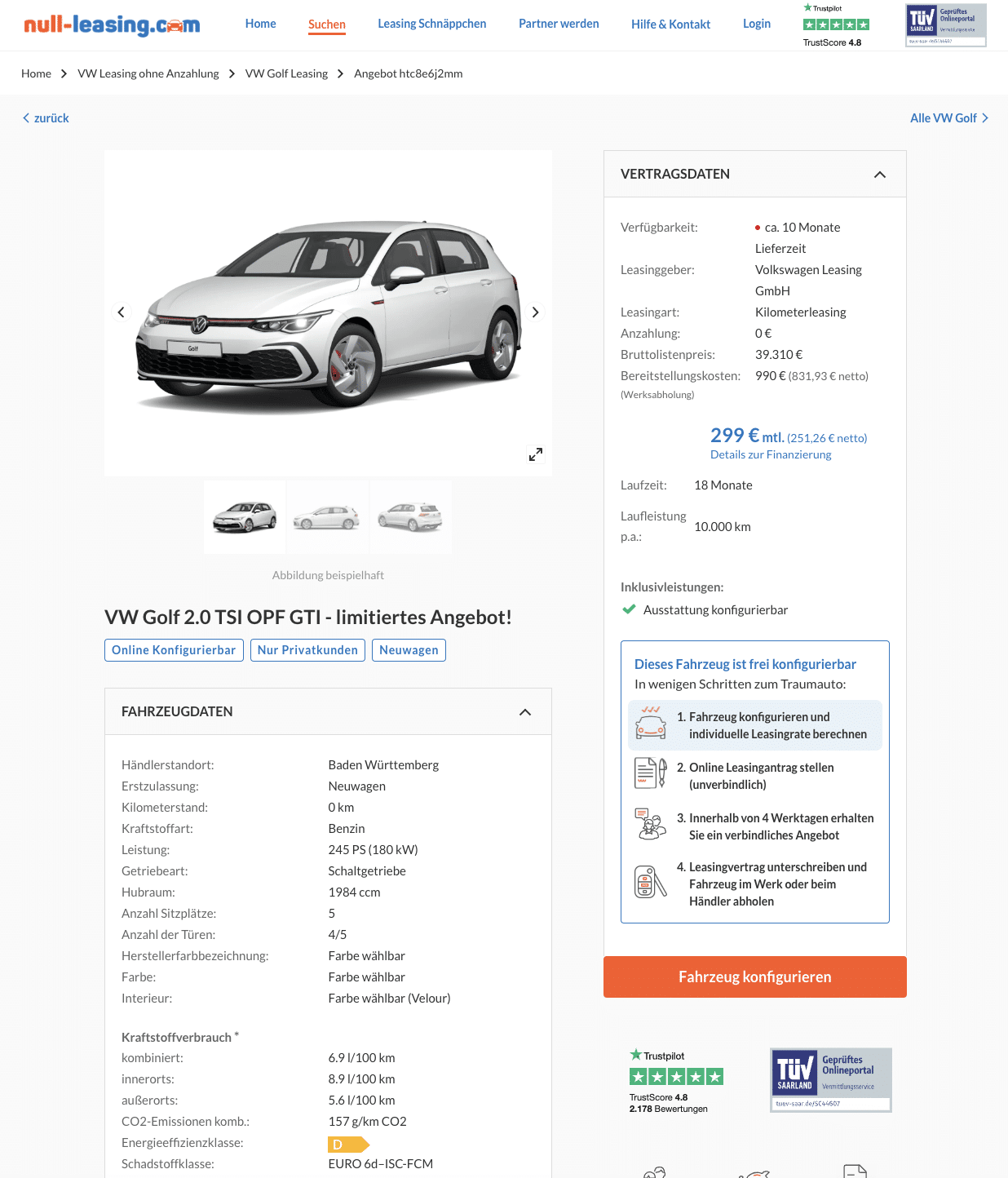Click step 3 Innerhalb von 4 Werktagen text
This screenshot has width=1008, height=1178.
[775, 826]
